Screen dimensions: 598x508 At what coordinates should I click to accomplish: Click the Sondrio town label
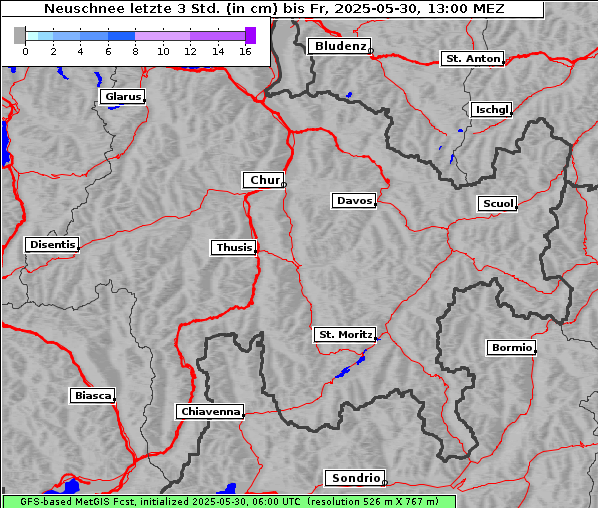355,478
